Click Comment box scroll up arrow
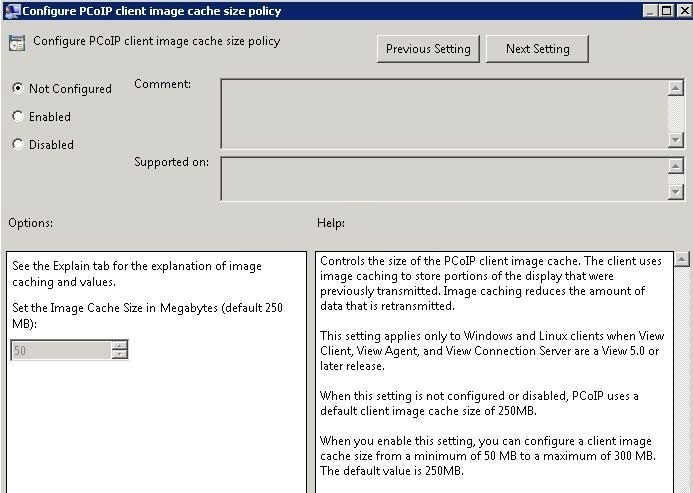Screen dimensions: 693x493 click(x=675, y=88)
